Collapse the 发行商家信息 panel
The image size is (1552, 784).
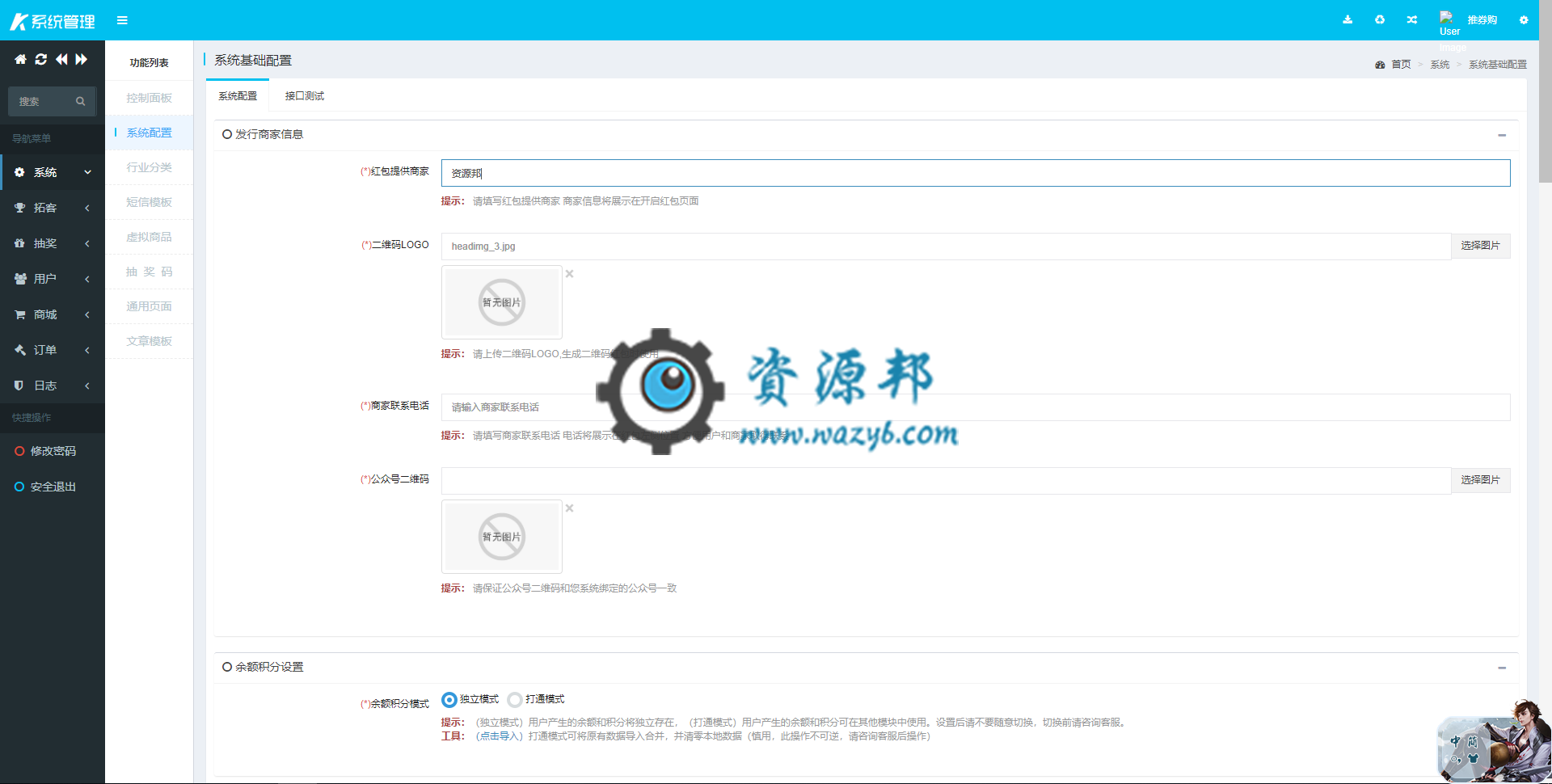pyautogui.click(x=1502, y=135)
